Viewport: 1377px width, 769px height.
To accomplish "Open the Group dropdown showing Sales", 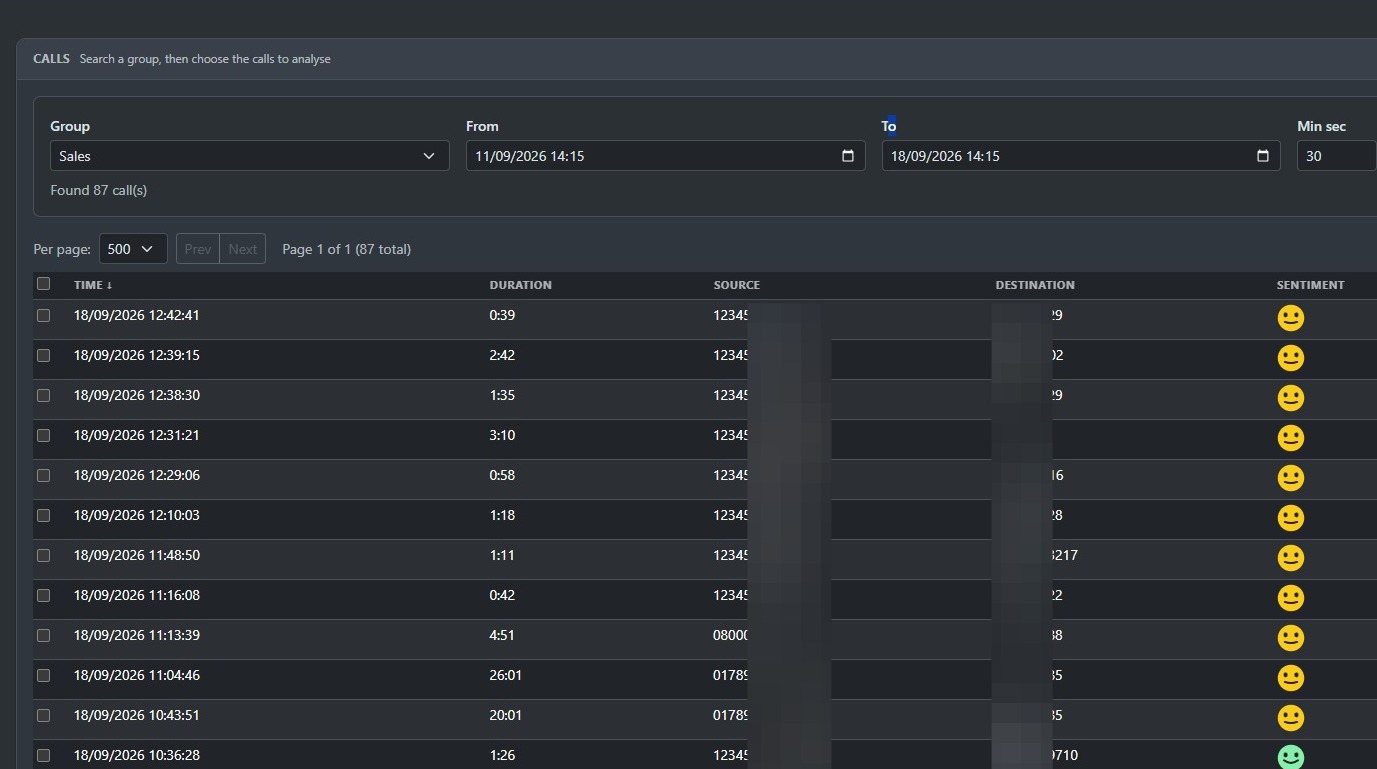I will [250, 156].
